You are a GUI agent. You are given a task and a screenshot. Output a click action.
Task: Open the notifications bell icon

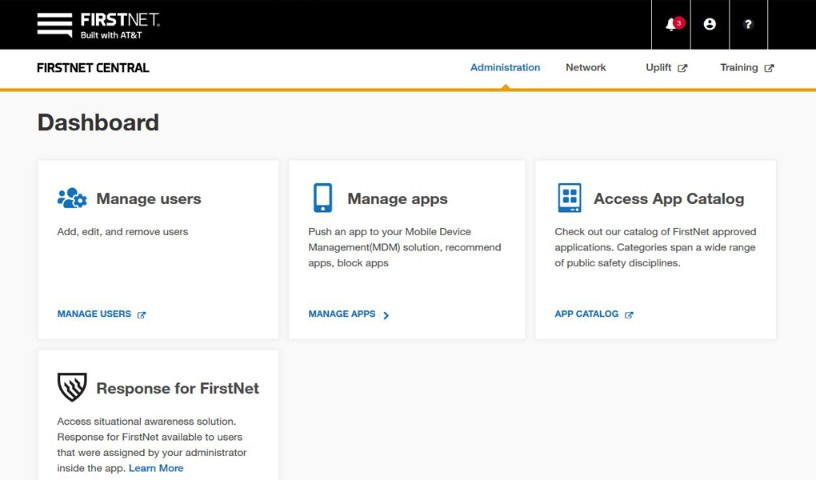tap(671, 24)
